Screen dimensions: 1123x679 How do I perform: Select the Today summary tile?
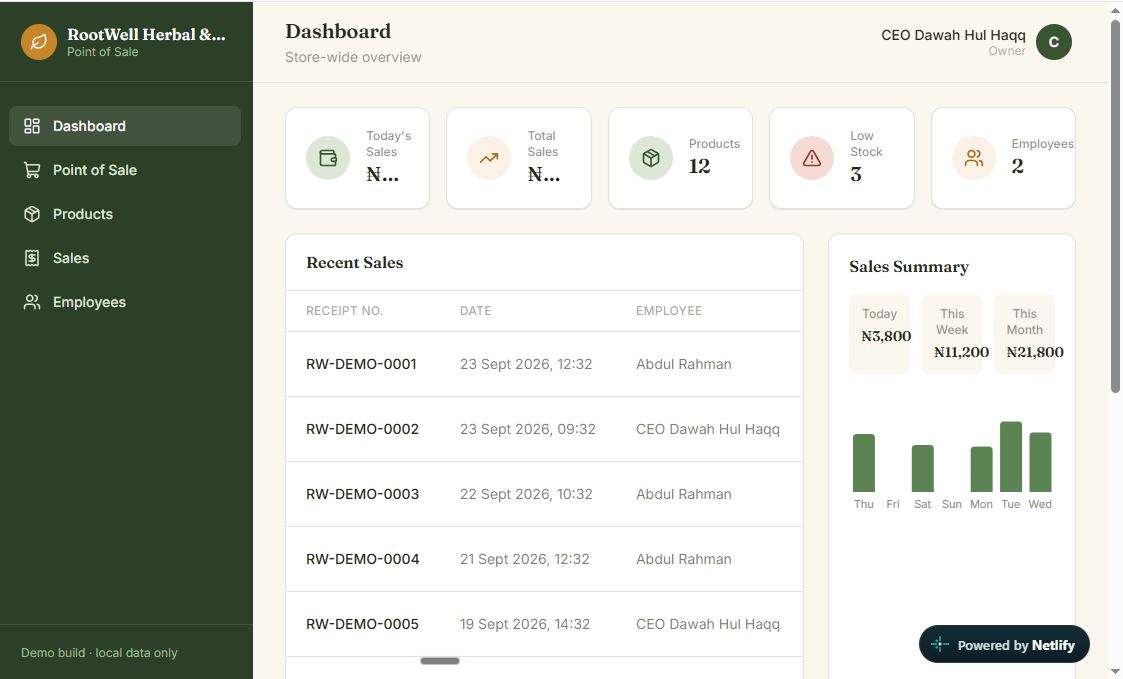879,334
